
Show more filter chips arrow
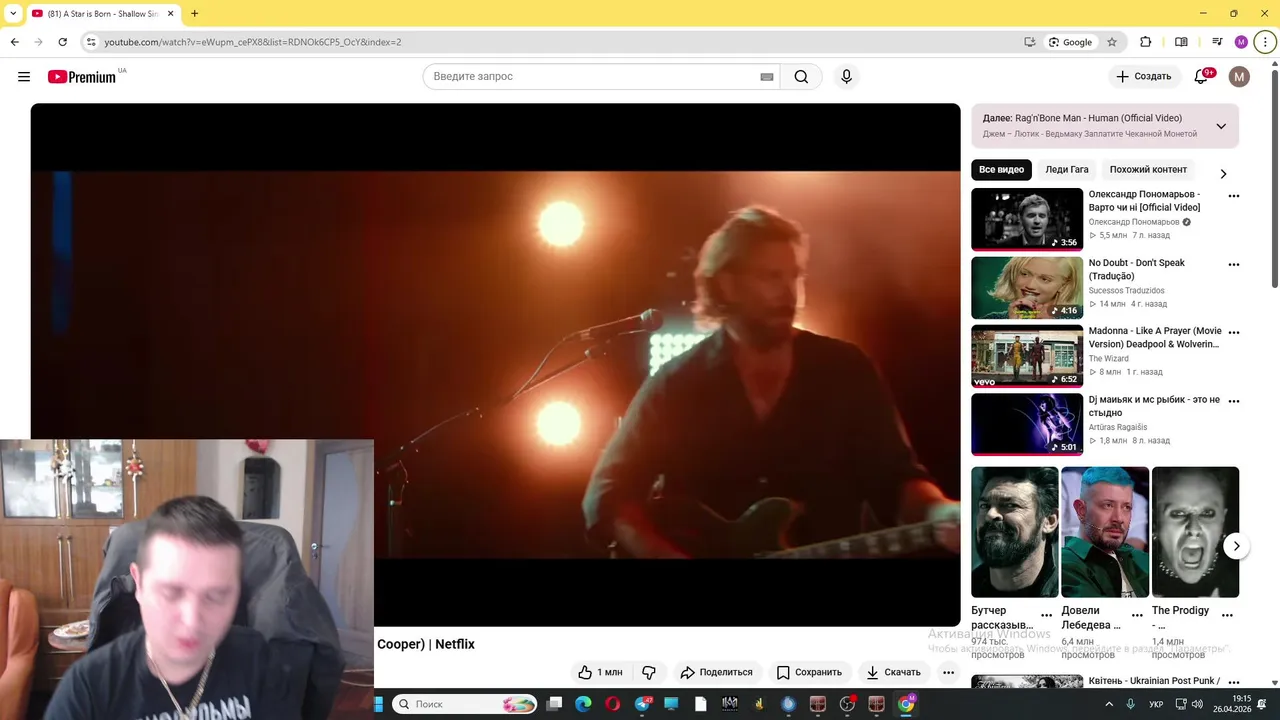coord(1222,174)
